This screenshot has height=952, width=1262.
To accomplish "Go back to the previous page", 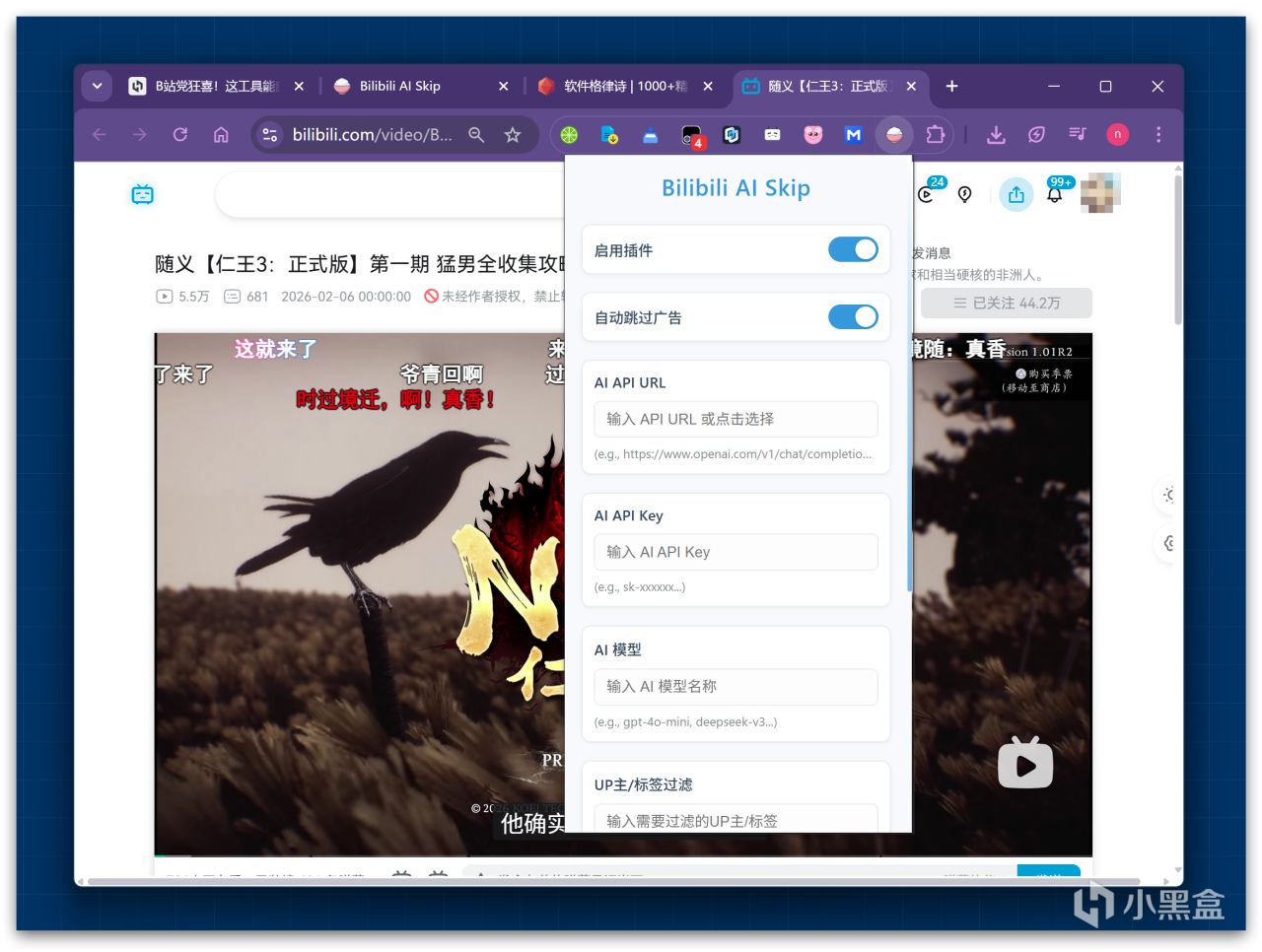I will [x=100, y=134].
